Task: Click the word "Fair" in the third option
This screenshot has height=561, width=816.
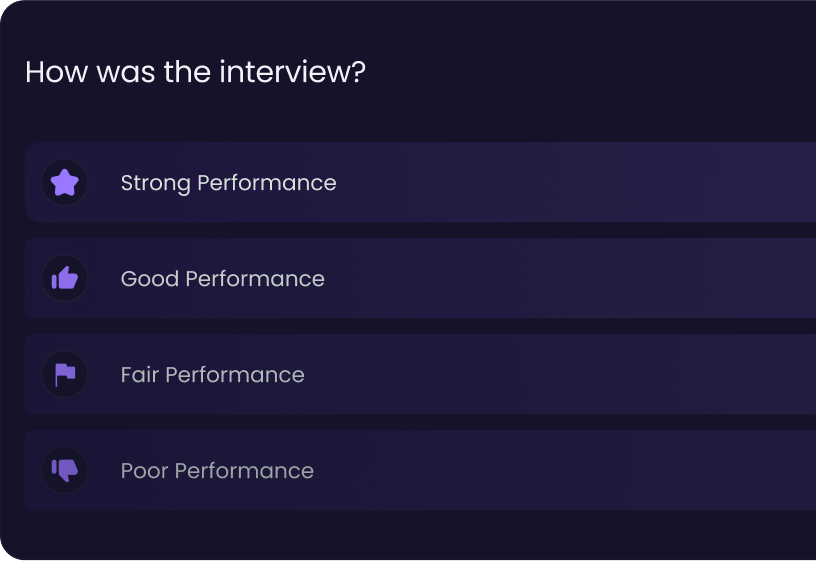Action: tap(139, 375)
